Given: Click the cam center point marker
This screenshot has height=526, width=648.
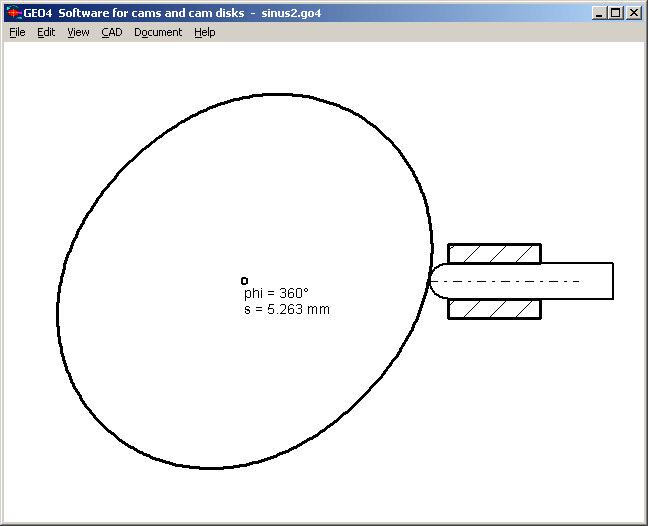Looking at the screenshot, I should (x=244, y=281).
